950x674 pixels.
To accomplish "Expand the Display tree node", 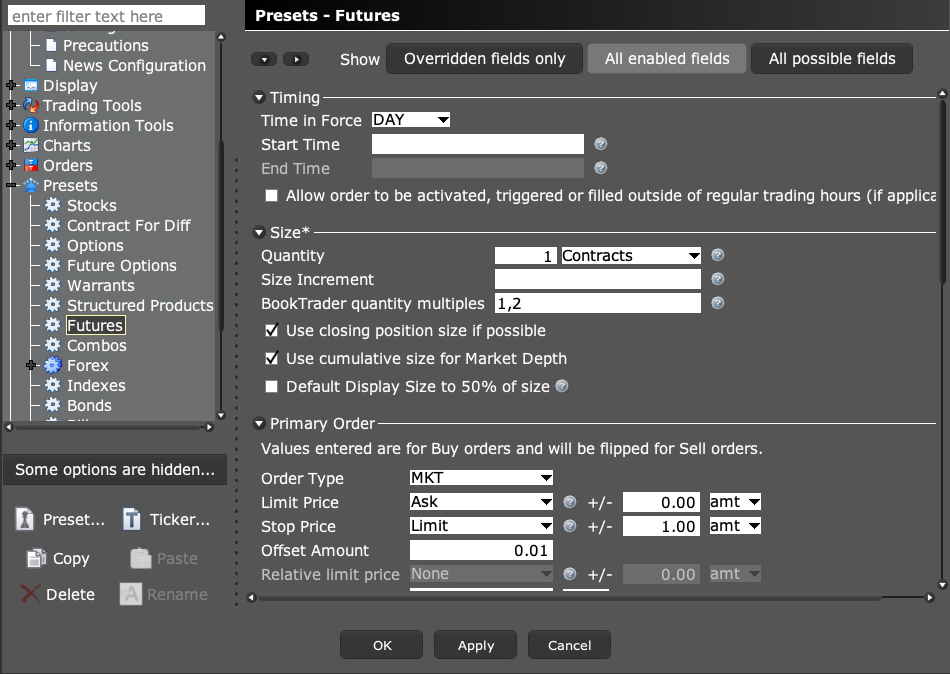I will tap(11, 85).
